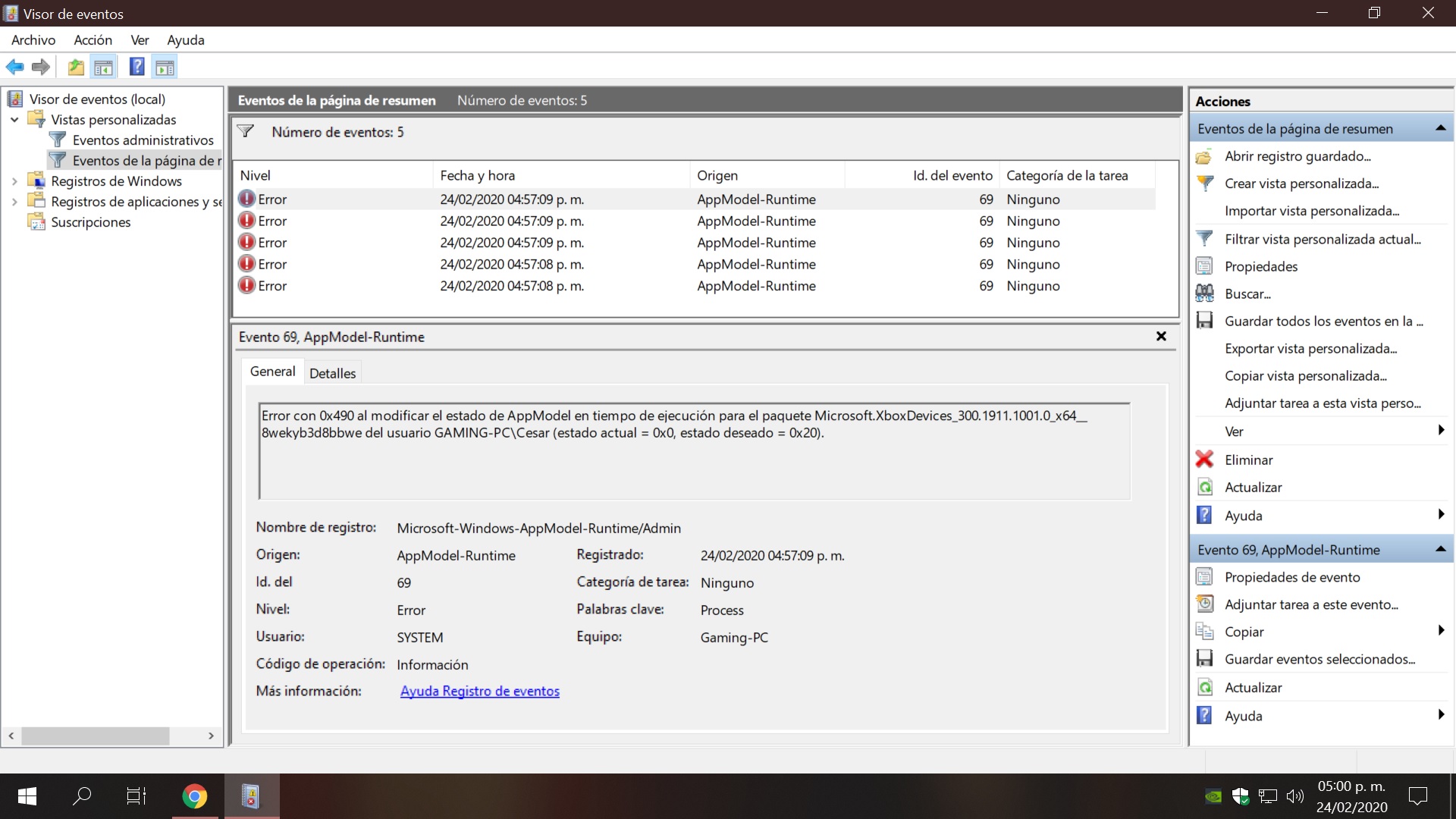Click the left pane horizontal scrollbar
Screen dimensions: 1456x819
pos(95,736)
